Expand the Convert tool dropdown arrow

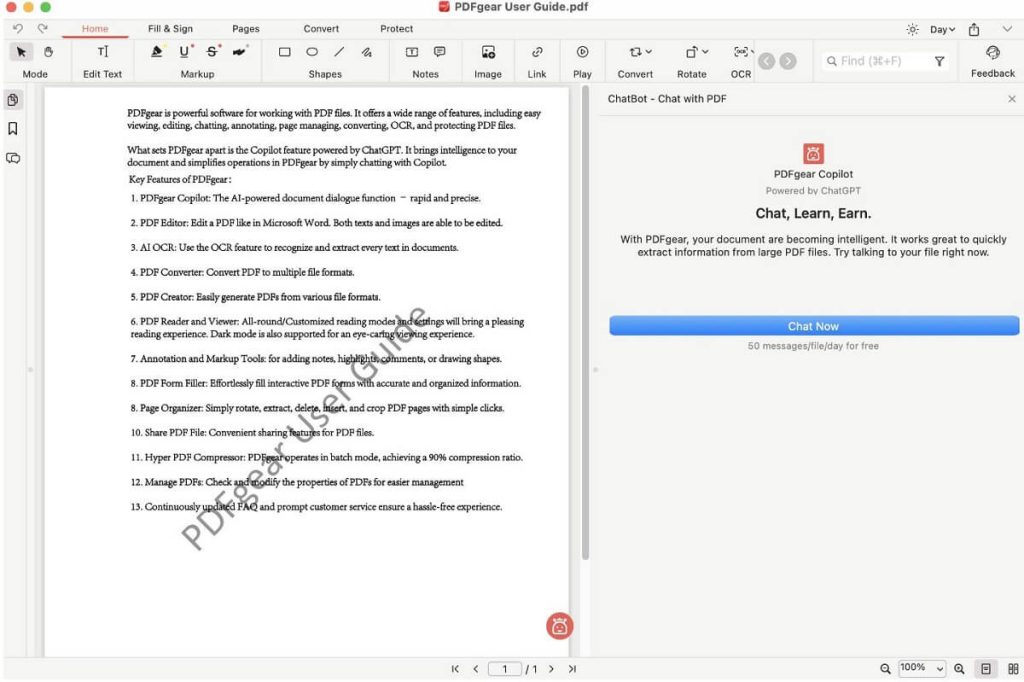click(648, 52)
